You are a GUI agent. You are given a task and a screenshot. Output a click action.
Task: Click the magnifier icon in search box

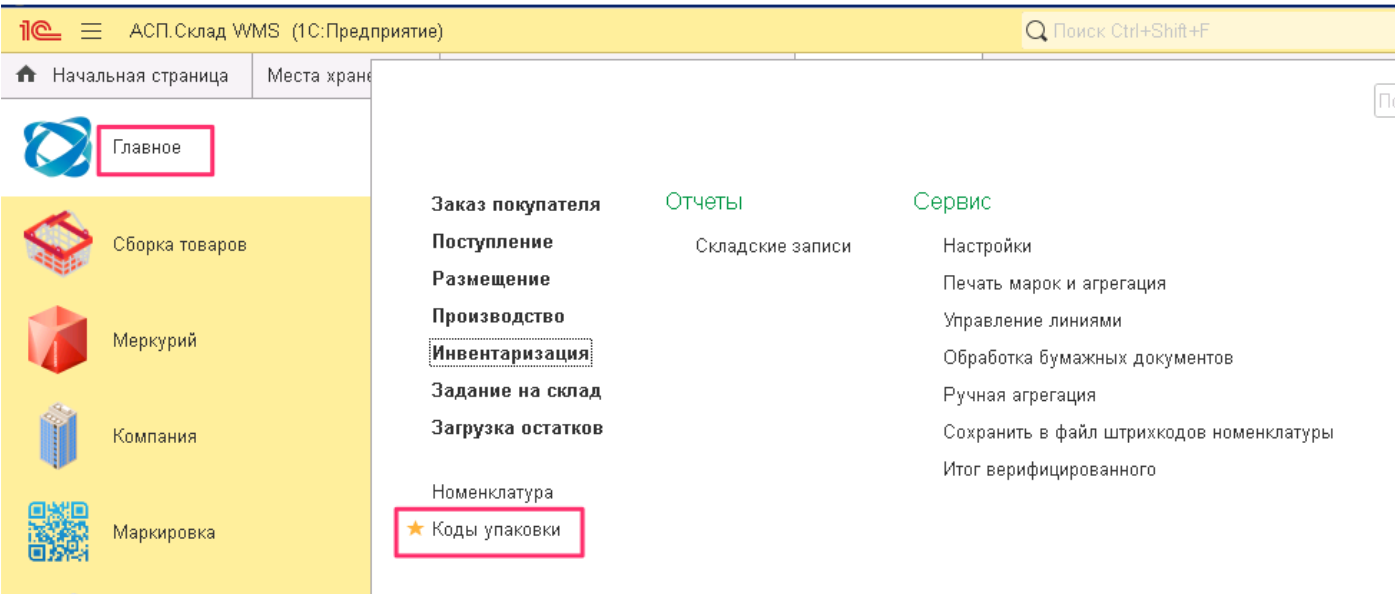click(x=1037, y=31)
